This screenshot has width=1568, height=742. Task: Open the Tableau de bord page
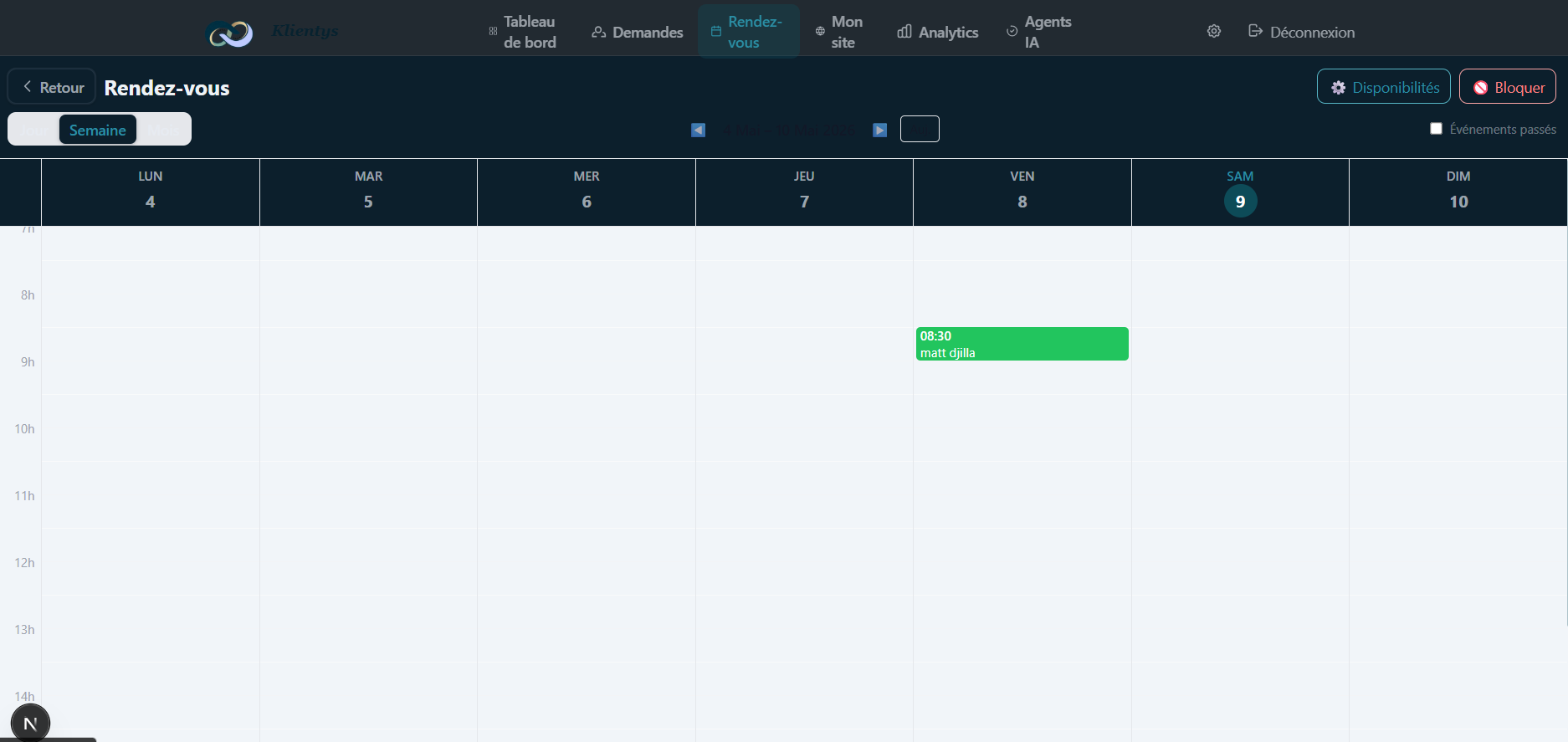[x=522, y=32]
